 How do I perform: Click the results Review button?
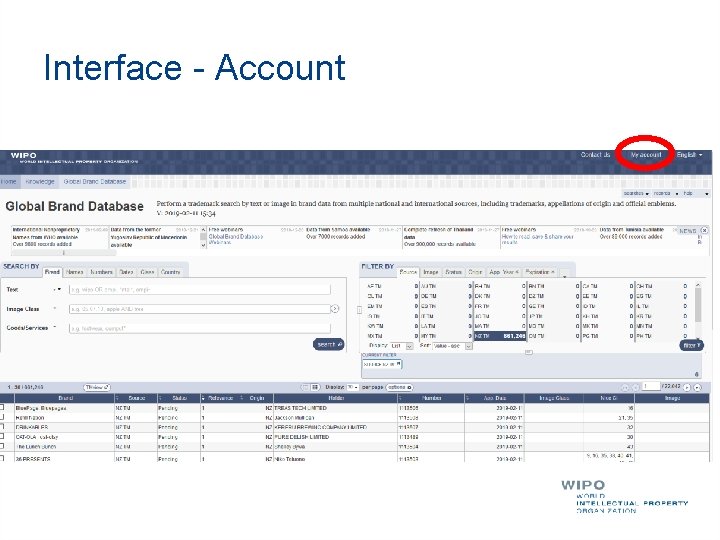tap(97, 388)
